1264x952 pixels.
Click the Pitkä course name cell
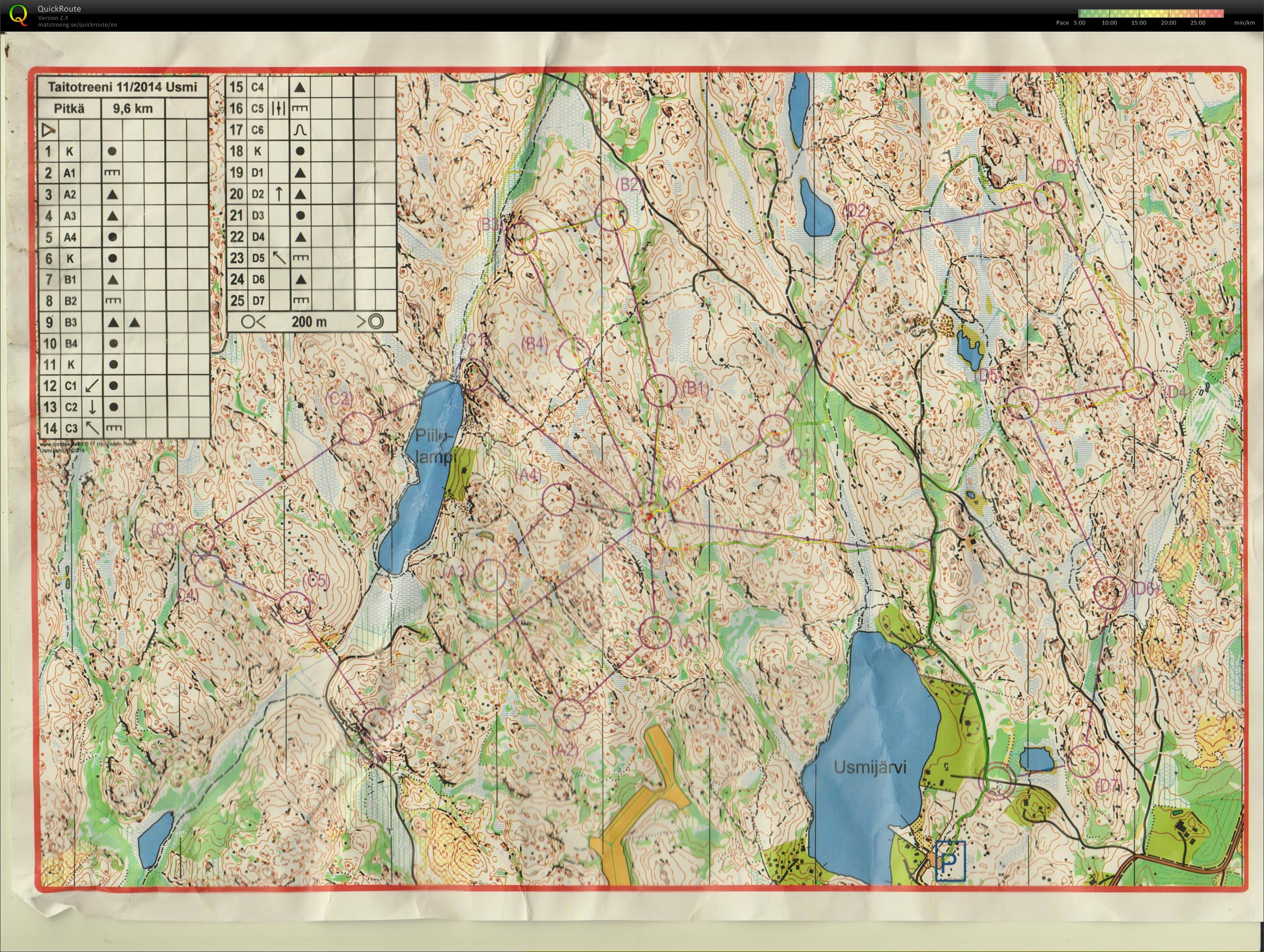click(69, 109)
